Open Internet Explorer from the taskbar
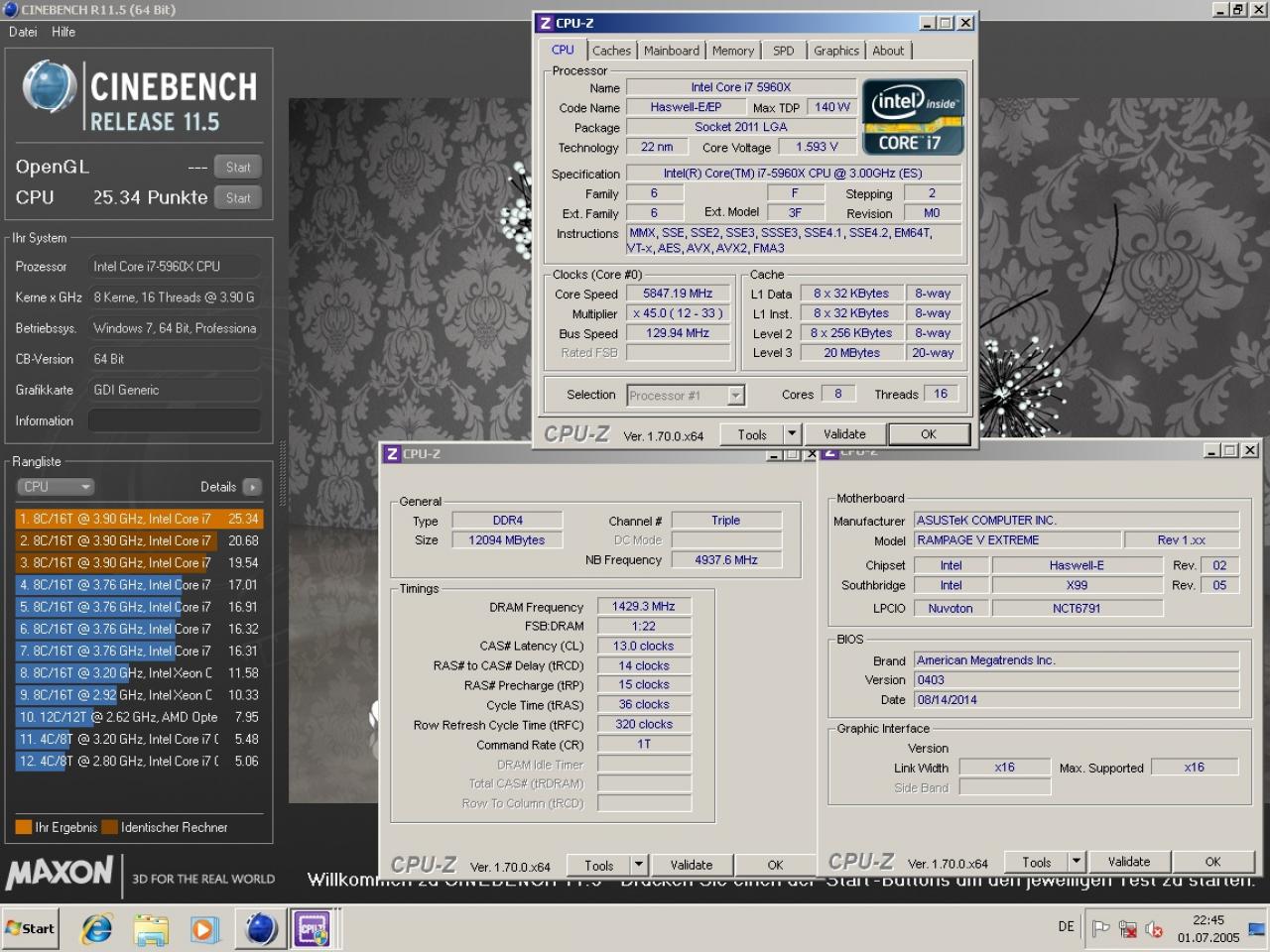Screen dimensions: 1270x952 pos(97,929)
